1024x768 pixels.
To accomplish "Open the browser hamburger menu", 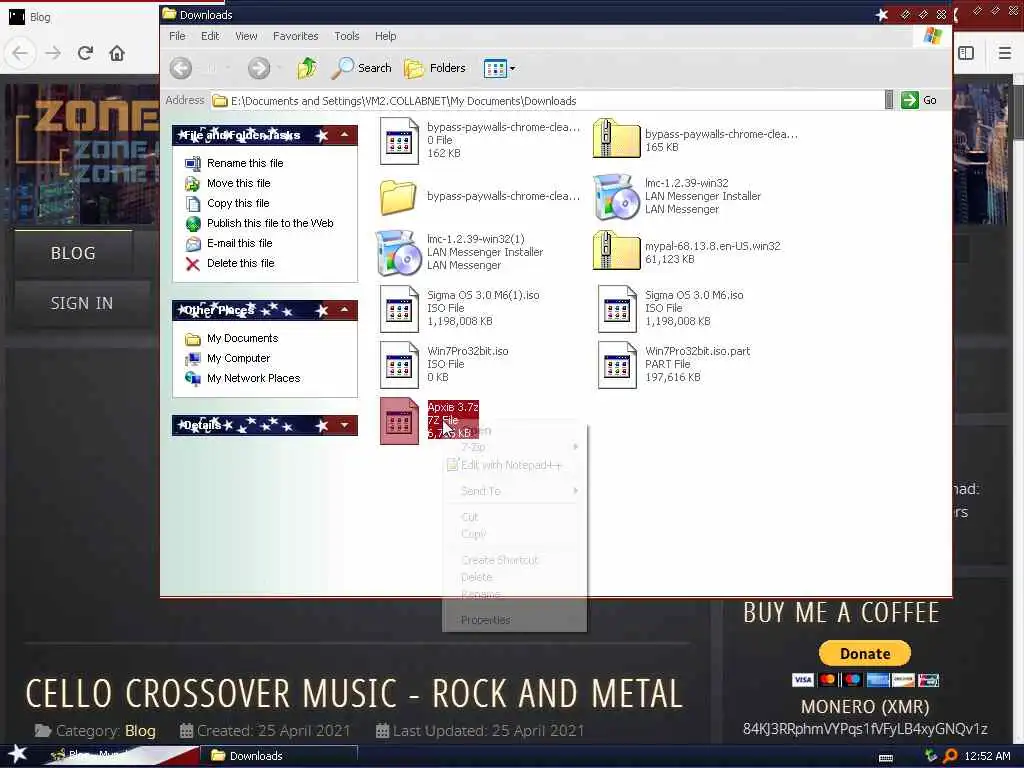I will pos(1005,53).
